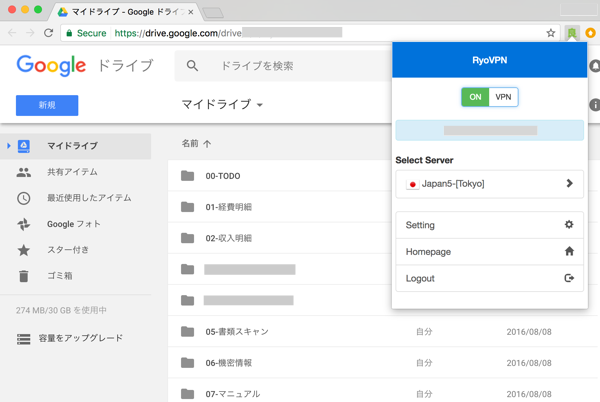This screenshot has width=600, height=402.
Task: Click the RyoVPN extension icon in toolbar
Action: [x=572, y=33]
